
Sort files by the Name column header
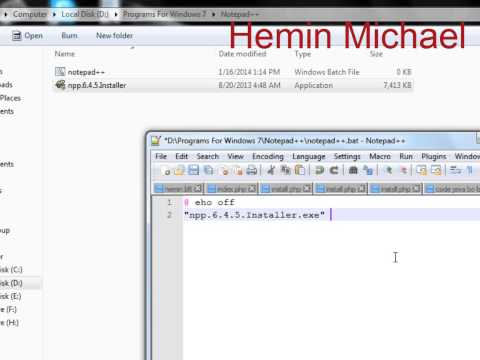65,54
